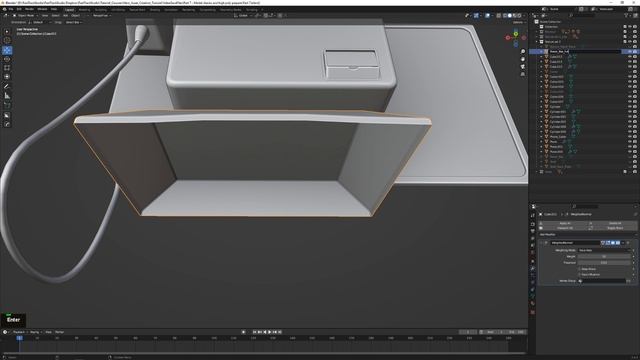
Task: Open Modifier properties wrench tab
Action: coord(533,268)
